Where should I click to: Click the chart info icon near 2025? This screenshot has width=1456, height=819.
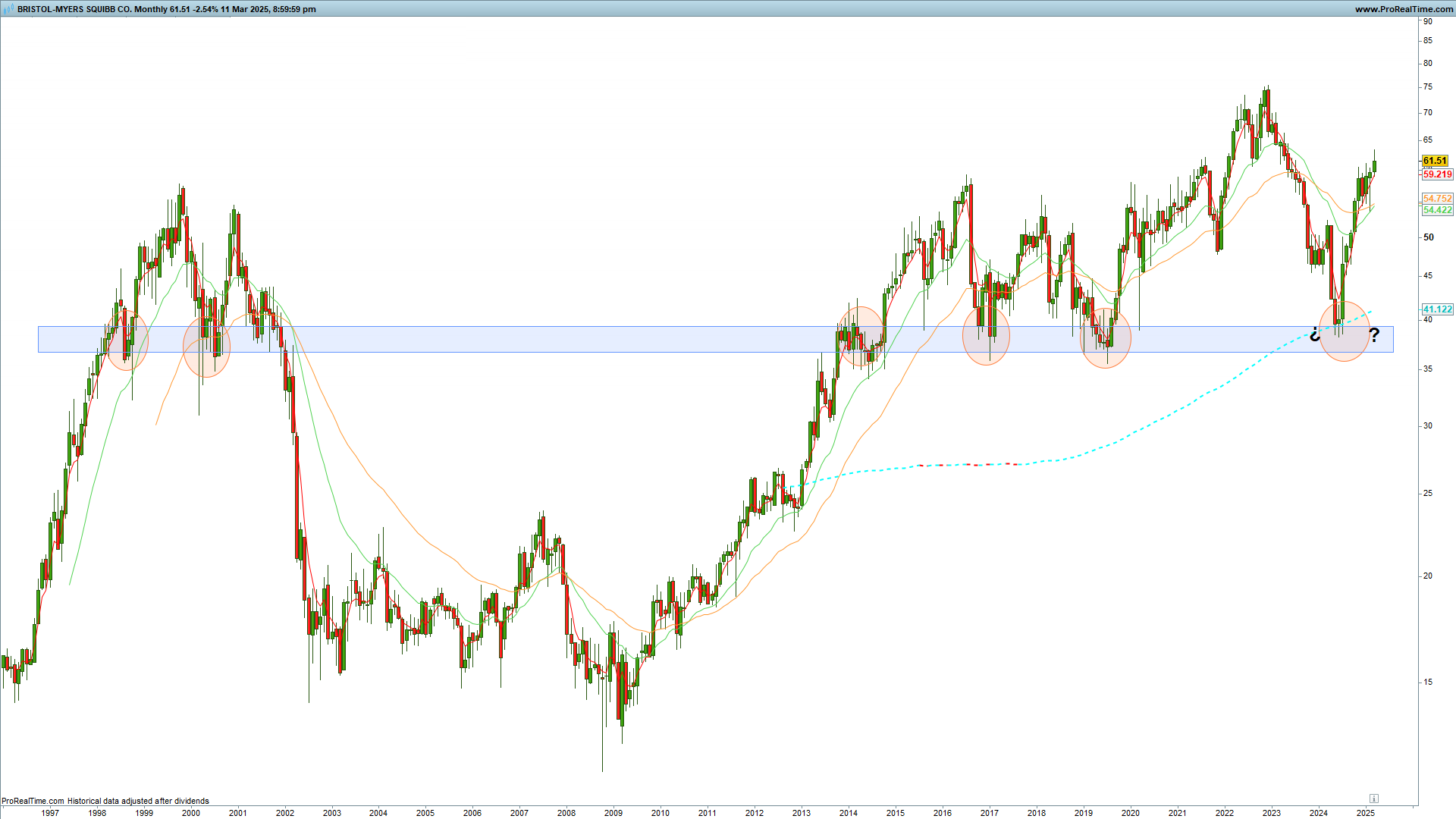pos(1374,799)
